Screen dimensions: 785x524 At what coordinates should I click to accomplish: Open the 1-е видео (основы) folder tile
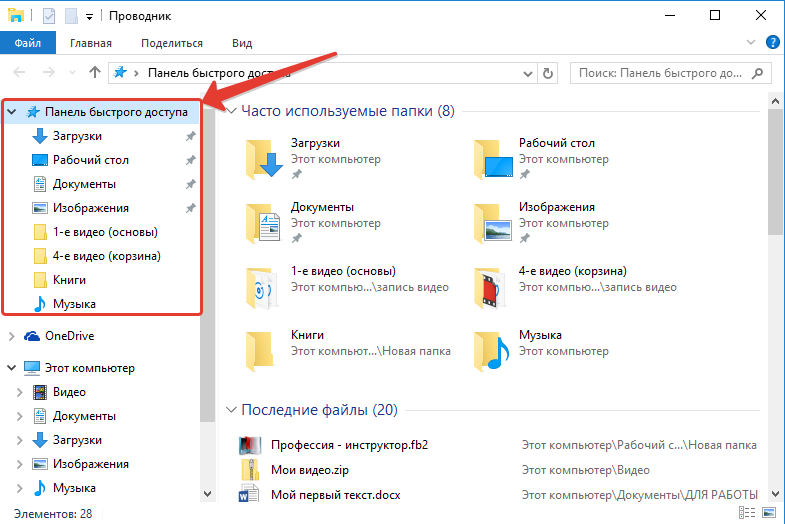click(x=347, y=286)
